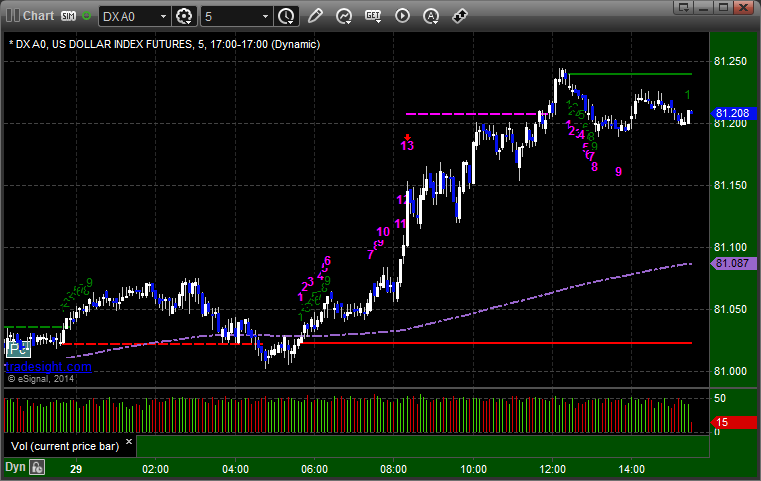Toggle the time scale lock icon

coord(37,468)
